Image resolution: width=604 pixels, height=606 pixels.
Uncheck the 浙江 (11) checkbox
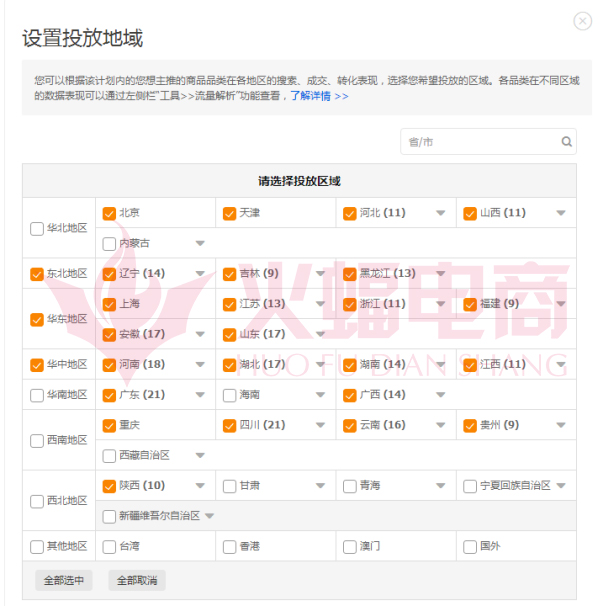pyautogui.click(x=350, y=304)
